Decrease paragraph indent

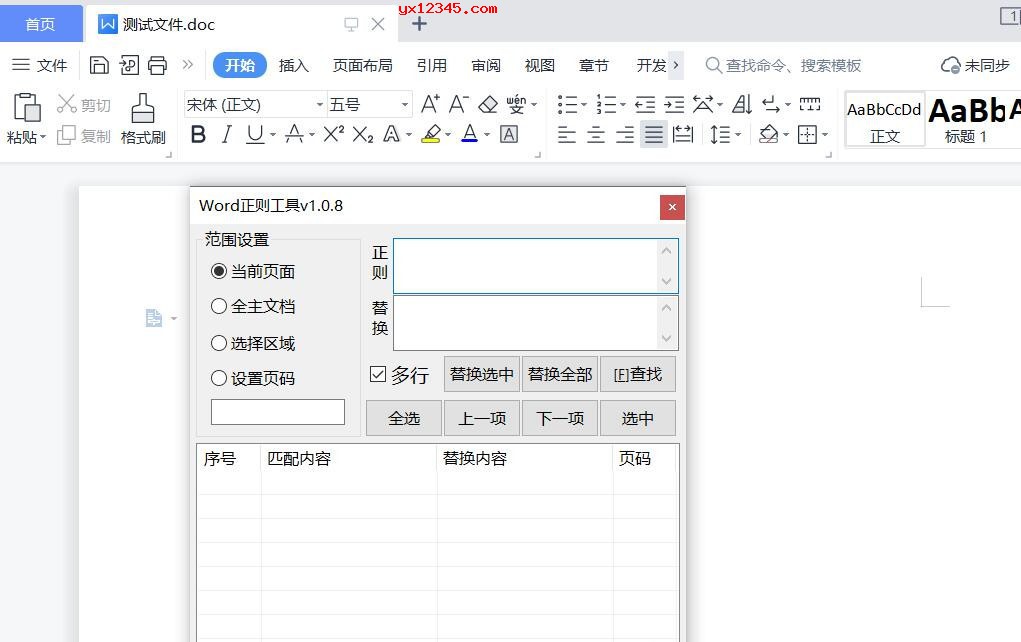click(645, 104)
